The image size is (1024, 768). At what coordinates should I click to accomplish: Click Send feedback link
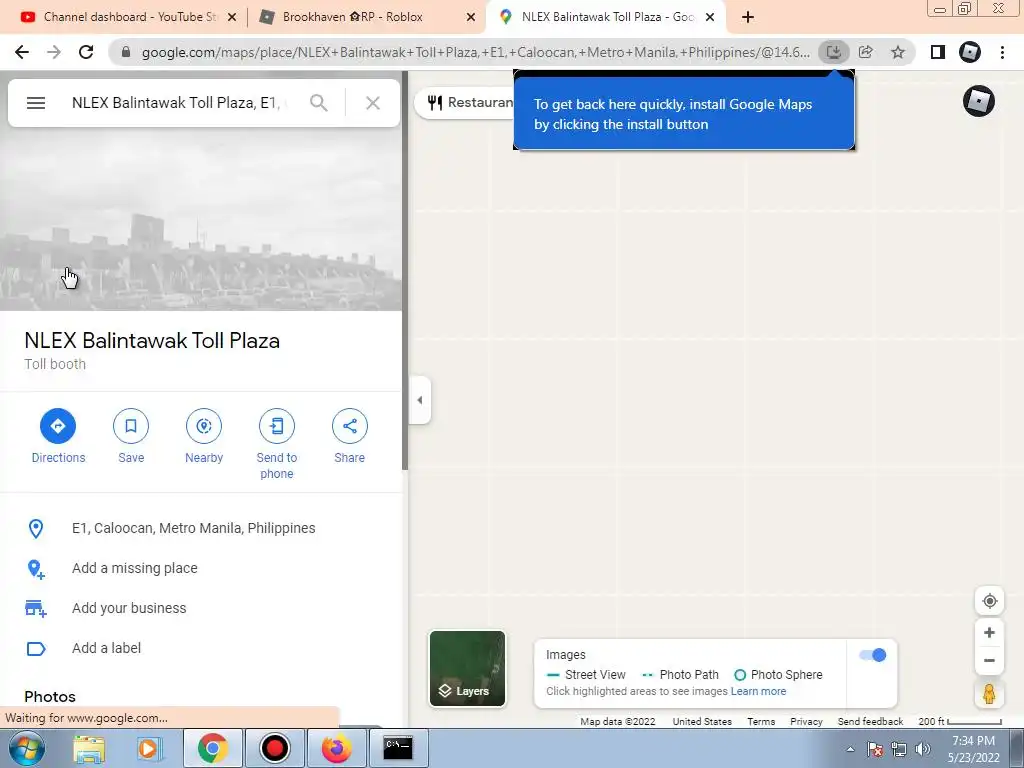pos(871,722)
